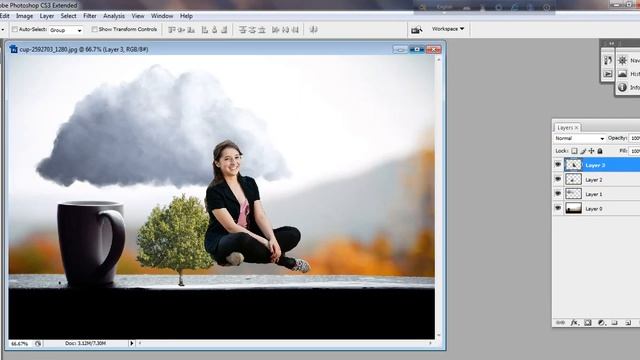The height and width of the screenshot is (360, 640).
Task: Open the Workspace dropdown menu
Action: pos(448,29)
